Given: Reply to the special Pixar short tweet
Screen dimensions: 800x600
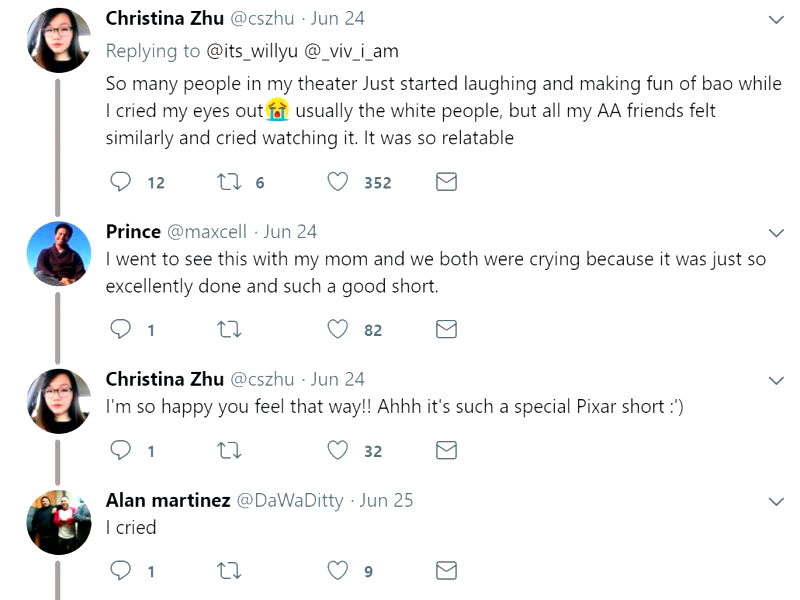Looking at the screenshot, I should point(120,451).
